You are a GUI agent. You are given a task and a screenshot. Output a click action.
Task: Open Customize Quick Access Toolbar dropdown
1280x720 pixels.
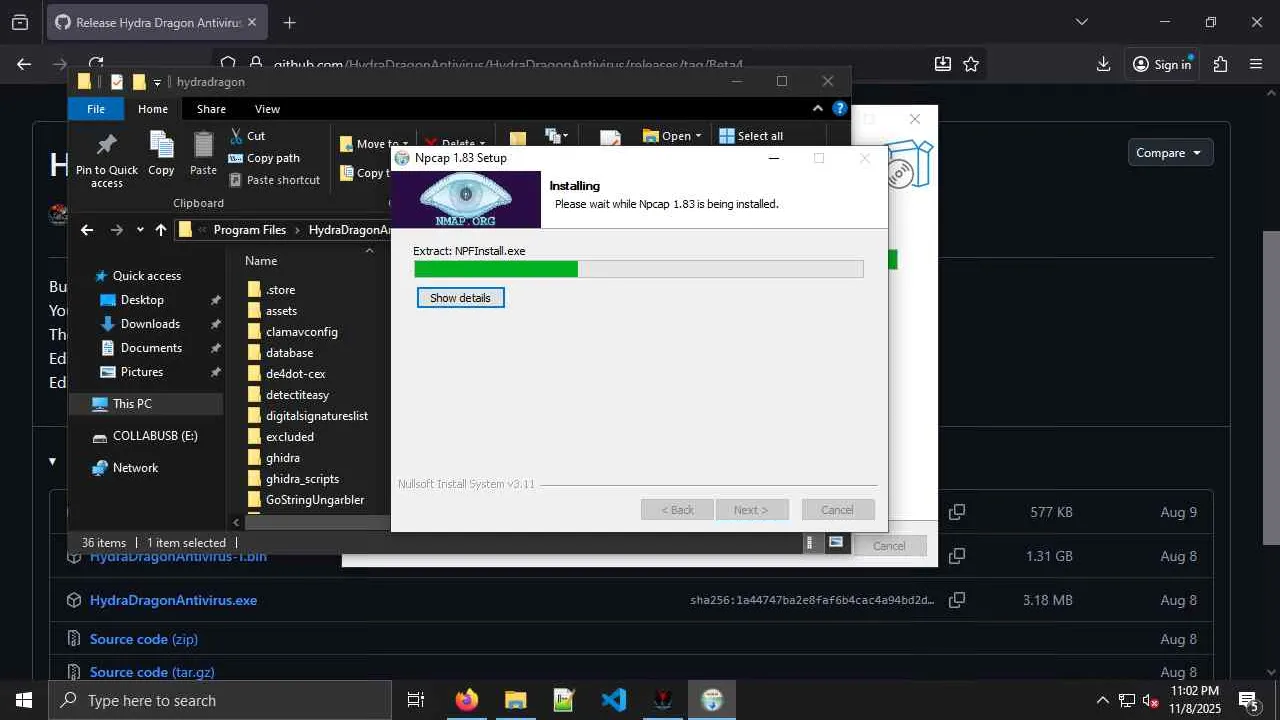point(157,82)
